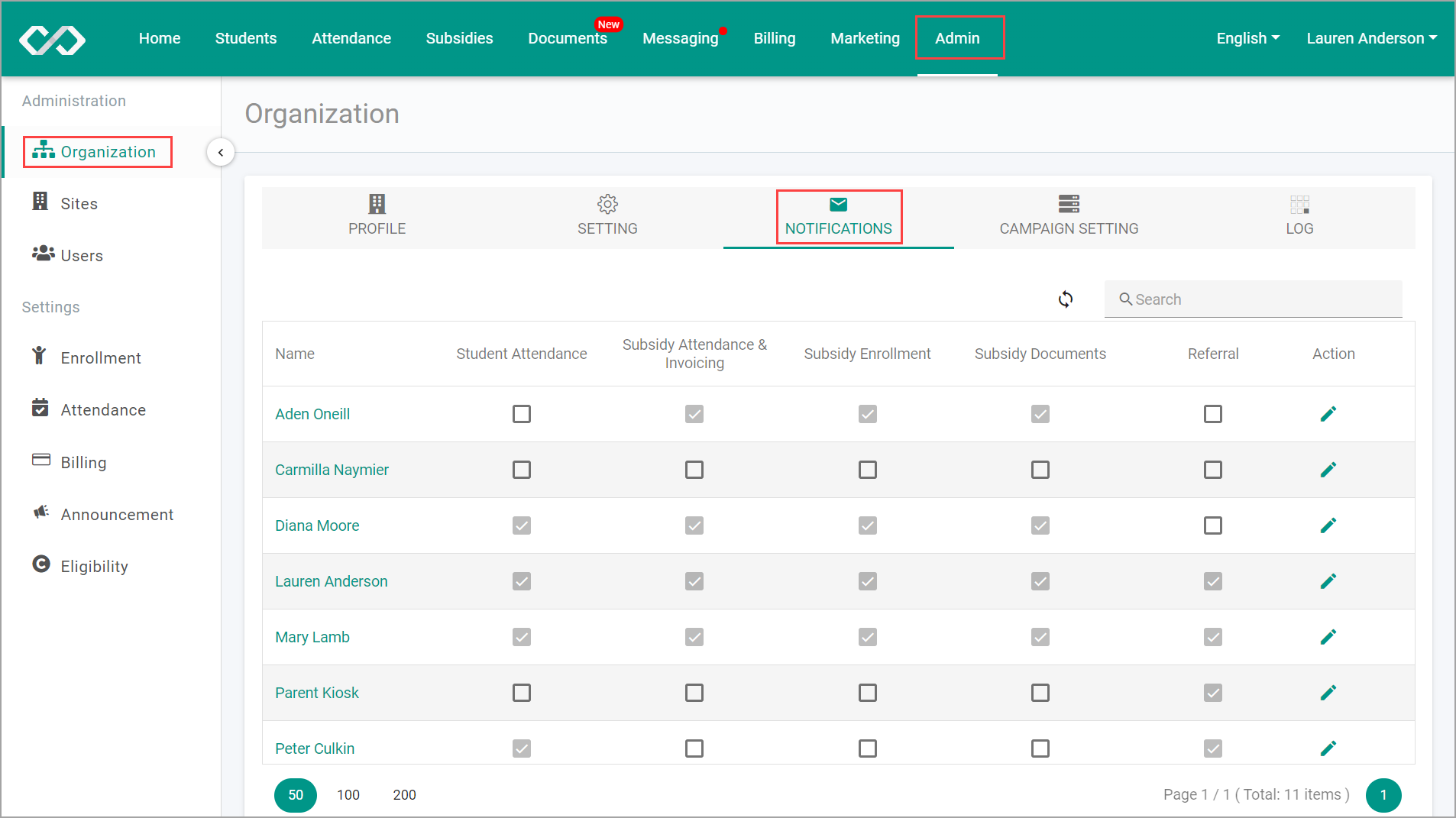The height and width of the screenshot is (818, 1456).
Task: Check Subsidy Documents for Carmilla Naymier
Action: pos(1040,470)
